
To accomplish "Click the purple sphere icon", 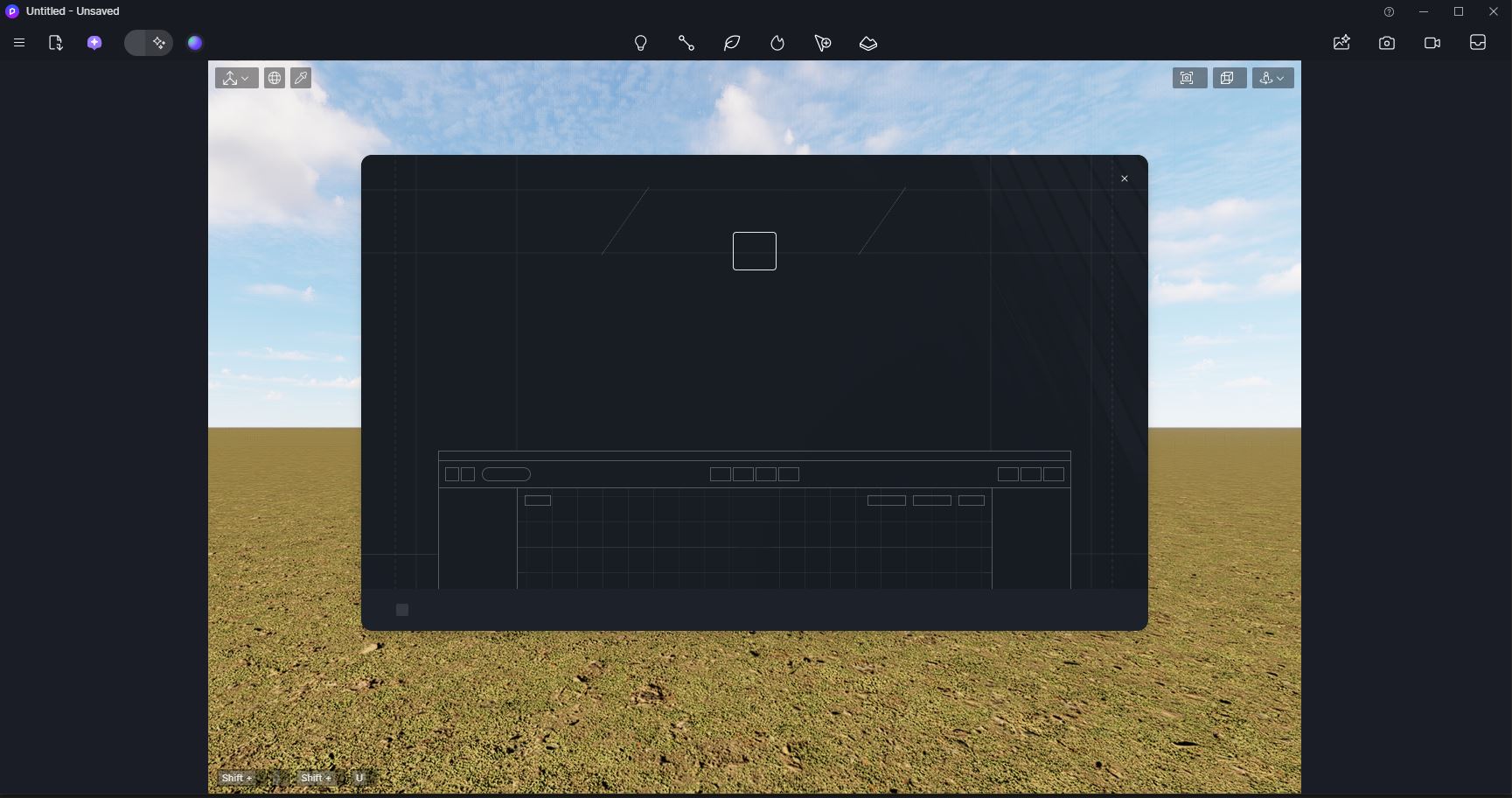I will [x=195, y=43].
